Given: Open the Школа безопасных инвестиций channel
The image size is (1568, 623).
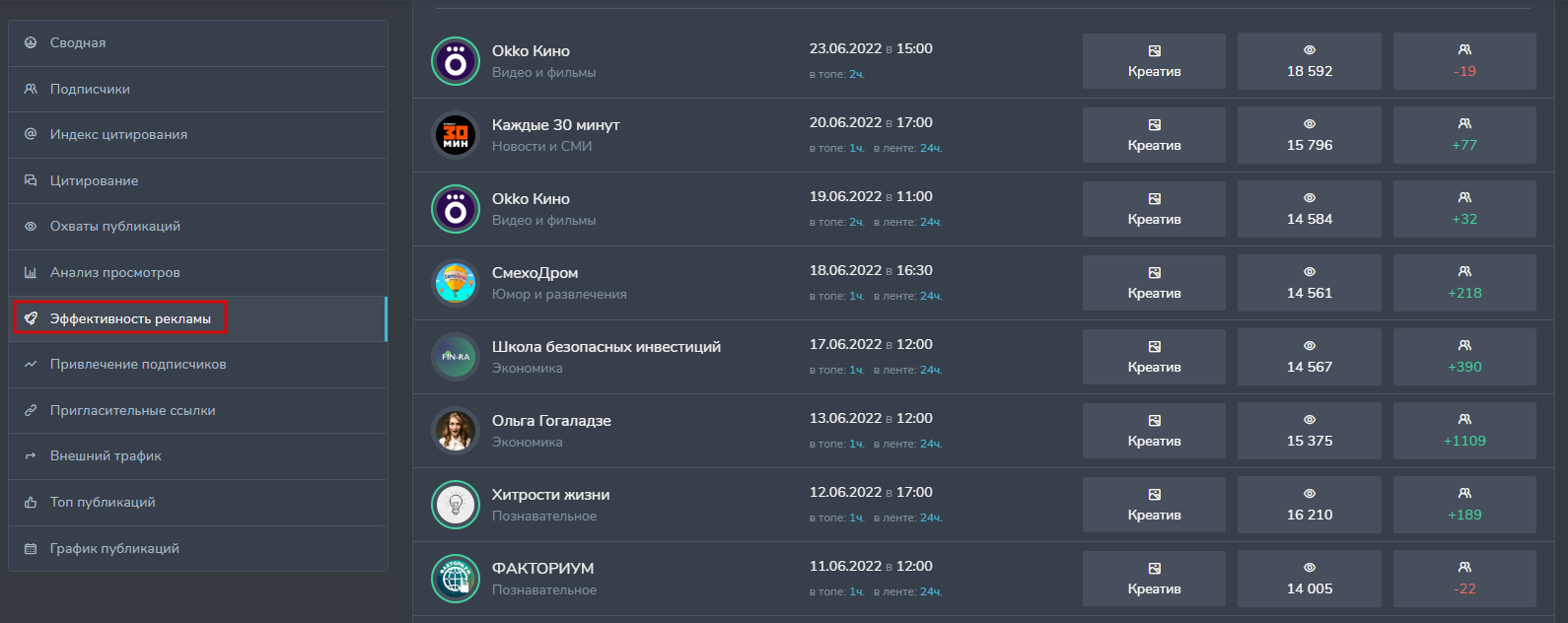Looking at the screenshot, I should (606, 347).
